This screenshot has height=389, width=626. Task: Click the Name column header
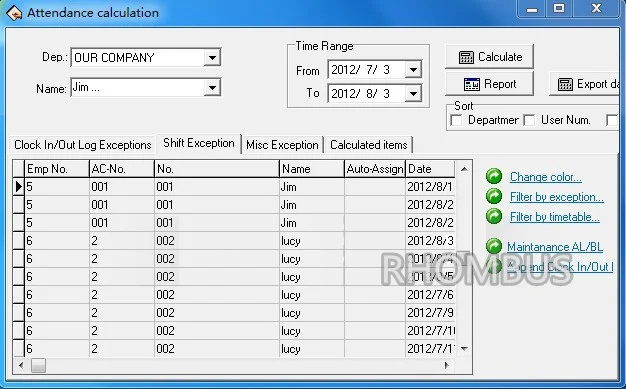[x=312, y=169]
